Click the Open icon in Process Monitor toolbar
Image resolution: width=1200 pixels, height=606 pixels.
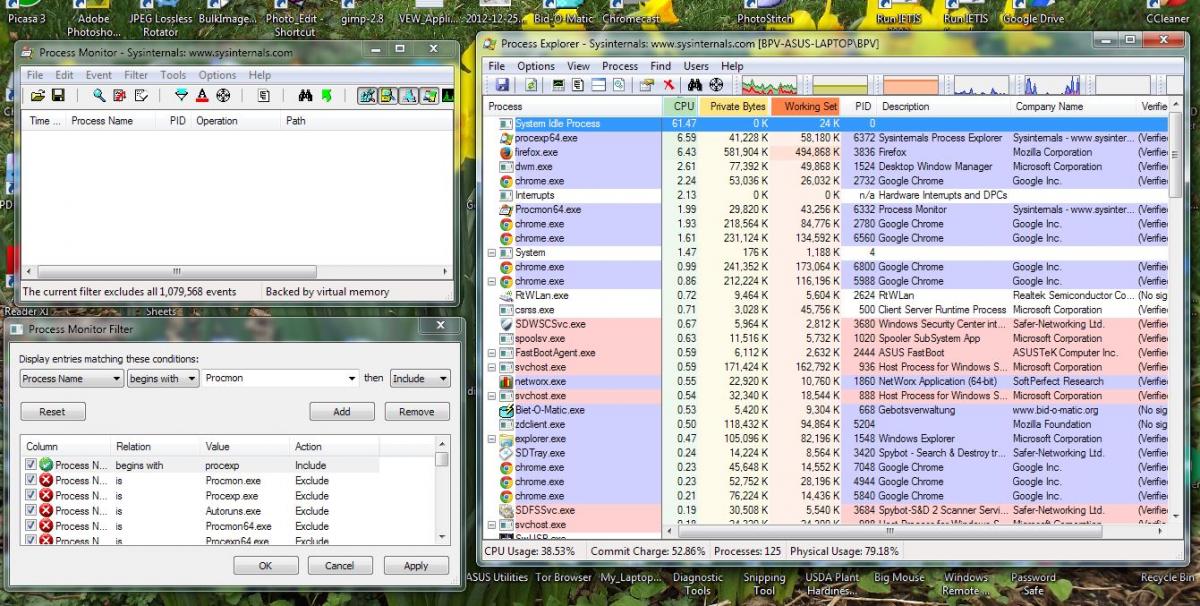pyautogui.click(x=38, y=96)
